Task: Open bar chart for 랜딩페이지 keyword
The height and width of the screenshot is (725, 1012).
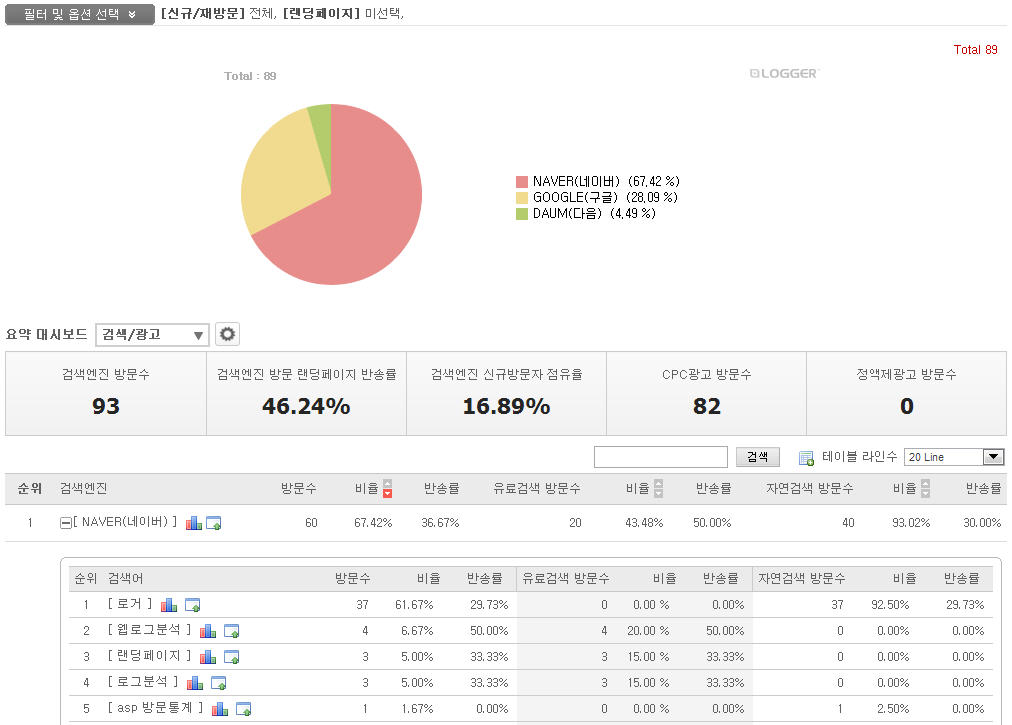Action: [208, 657]
